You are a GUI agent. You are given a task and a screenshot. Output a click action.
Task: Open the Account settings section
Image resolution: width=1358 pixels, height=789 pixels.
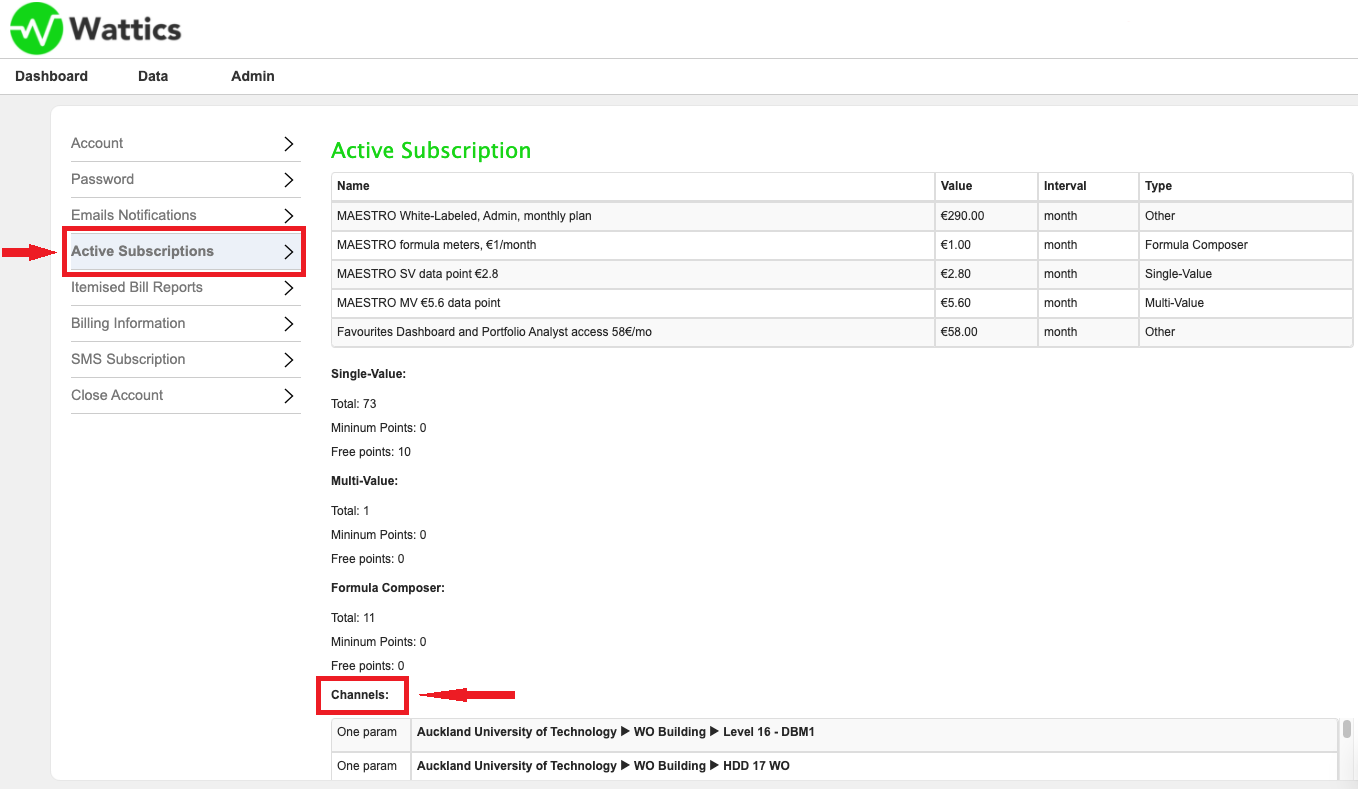185,143
